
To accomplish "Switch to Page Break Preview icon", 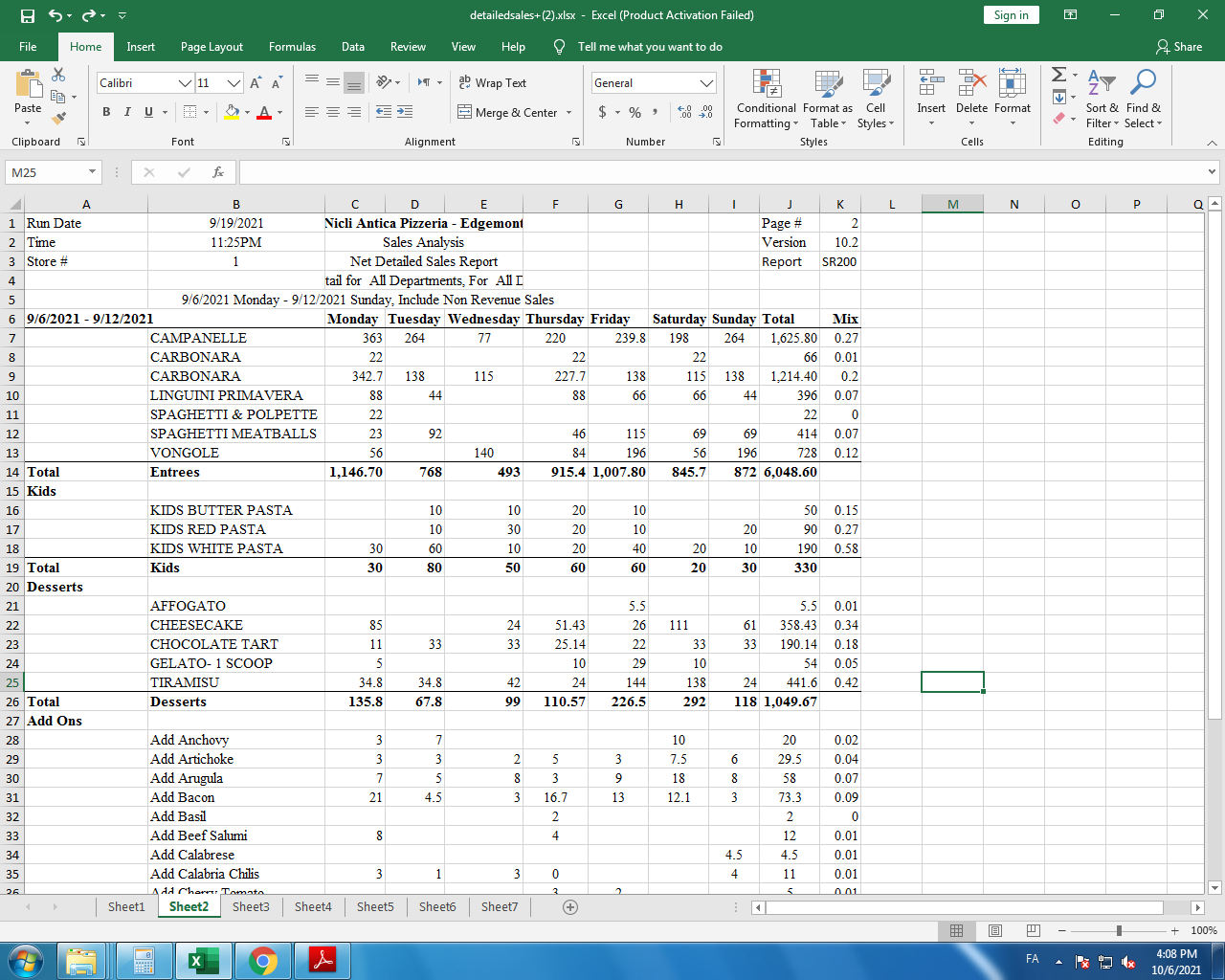I will [x=1033, y=930].
